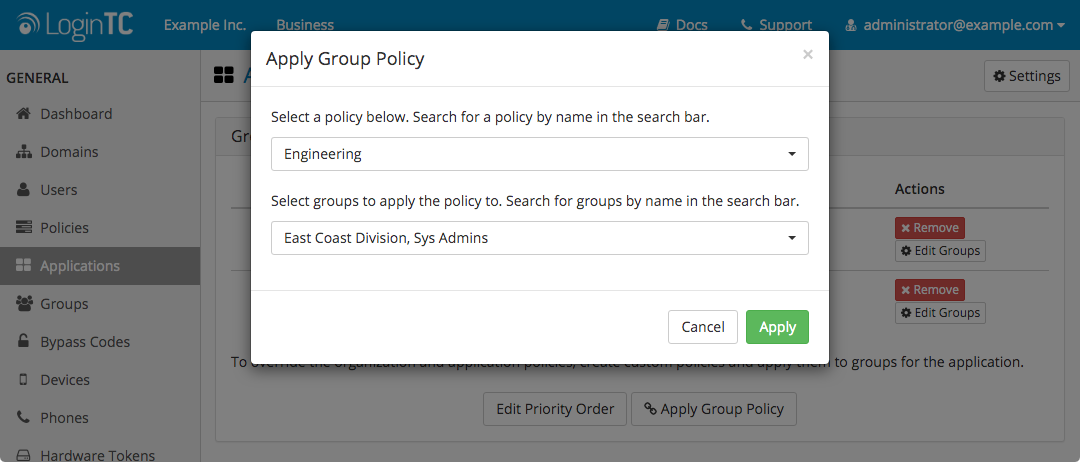
Task: Open the Engineering policy dropdown
Action: (539, 154)
